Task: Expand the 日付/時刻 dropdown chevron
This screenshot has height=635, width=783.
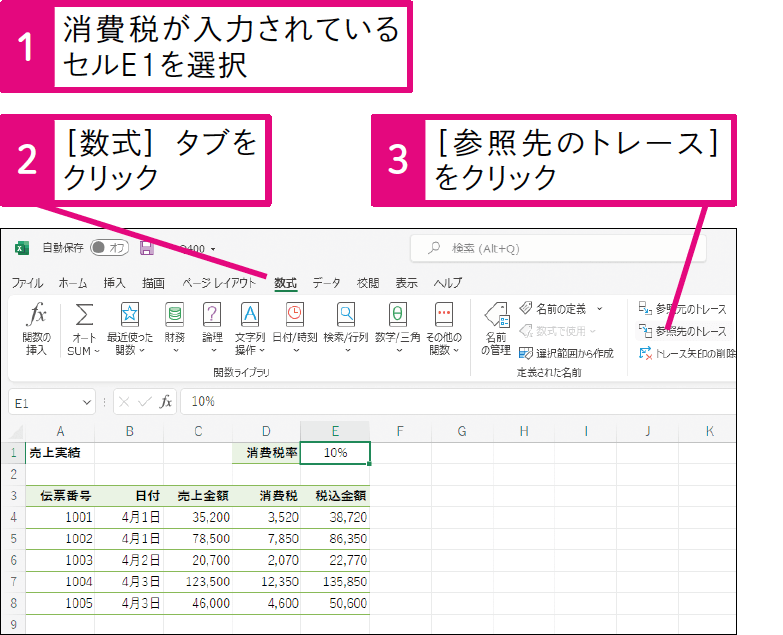Action: click(296, 350)
